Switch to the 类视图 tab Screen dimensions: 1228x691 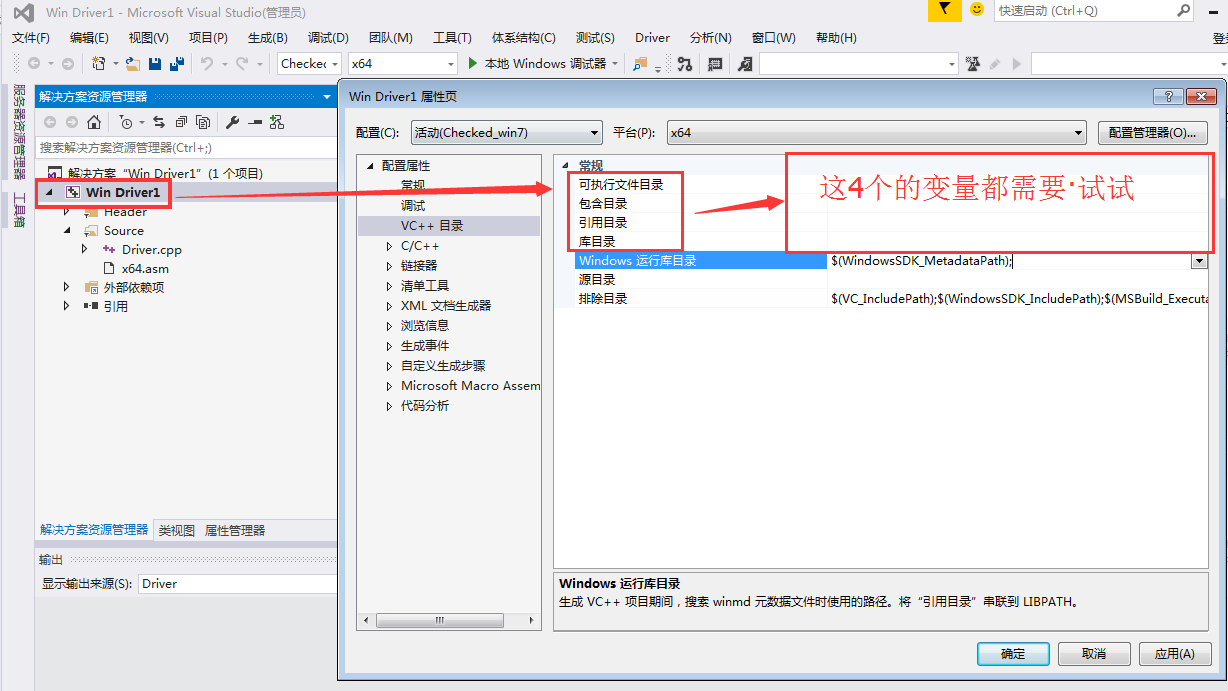pyautogui.click(x=177, y=530)
